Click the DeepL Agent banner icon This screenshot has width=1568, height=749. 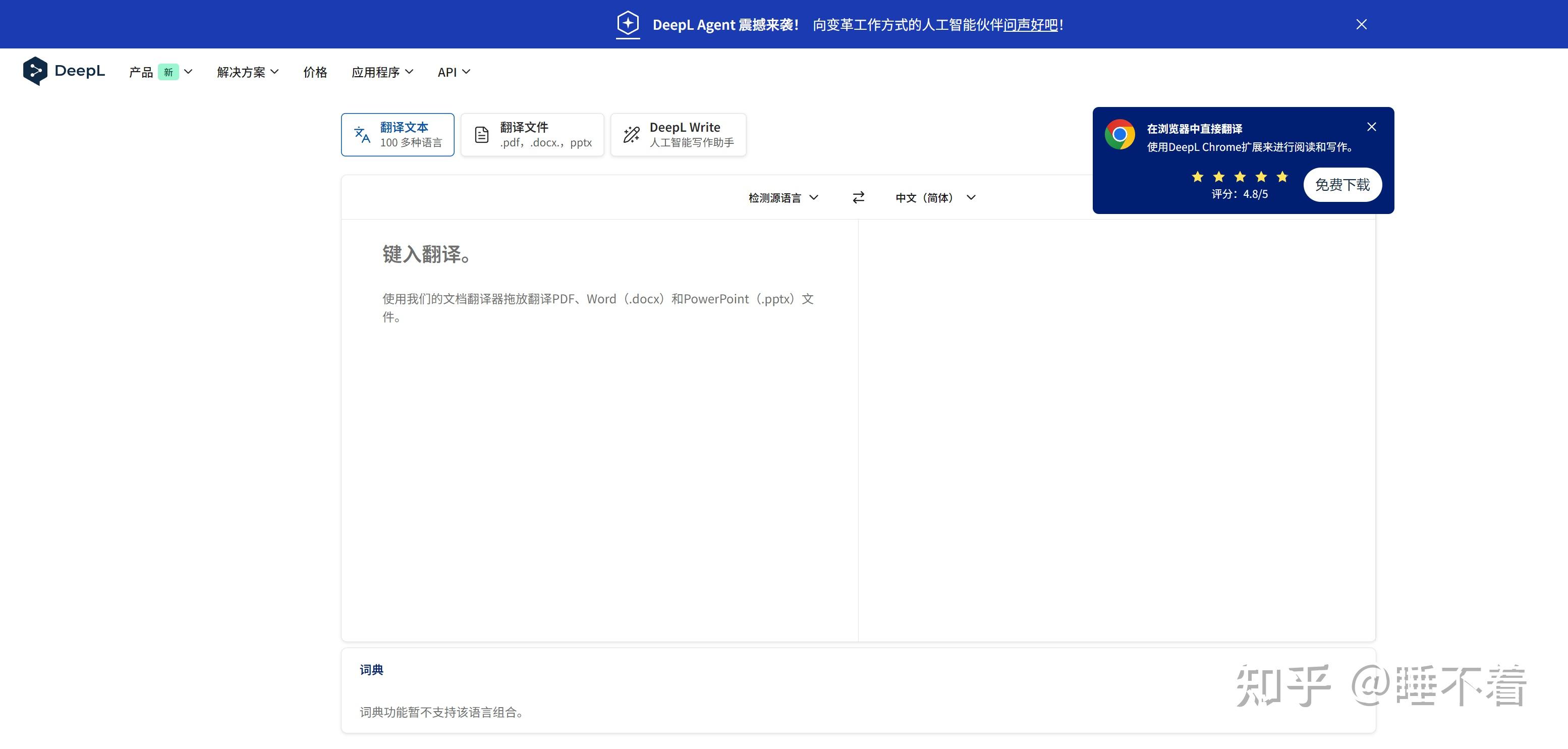tap(628, 24)
